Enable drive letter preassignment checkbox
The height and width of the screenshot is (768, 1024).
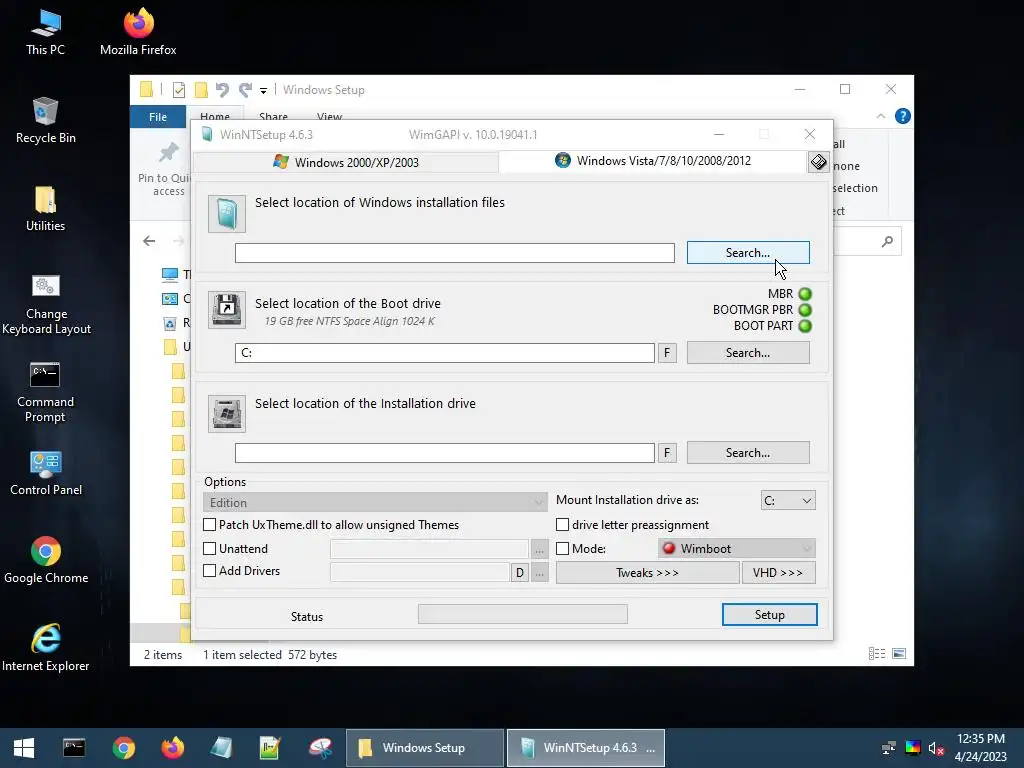pyautogui.click(x=562, y=524)
